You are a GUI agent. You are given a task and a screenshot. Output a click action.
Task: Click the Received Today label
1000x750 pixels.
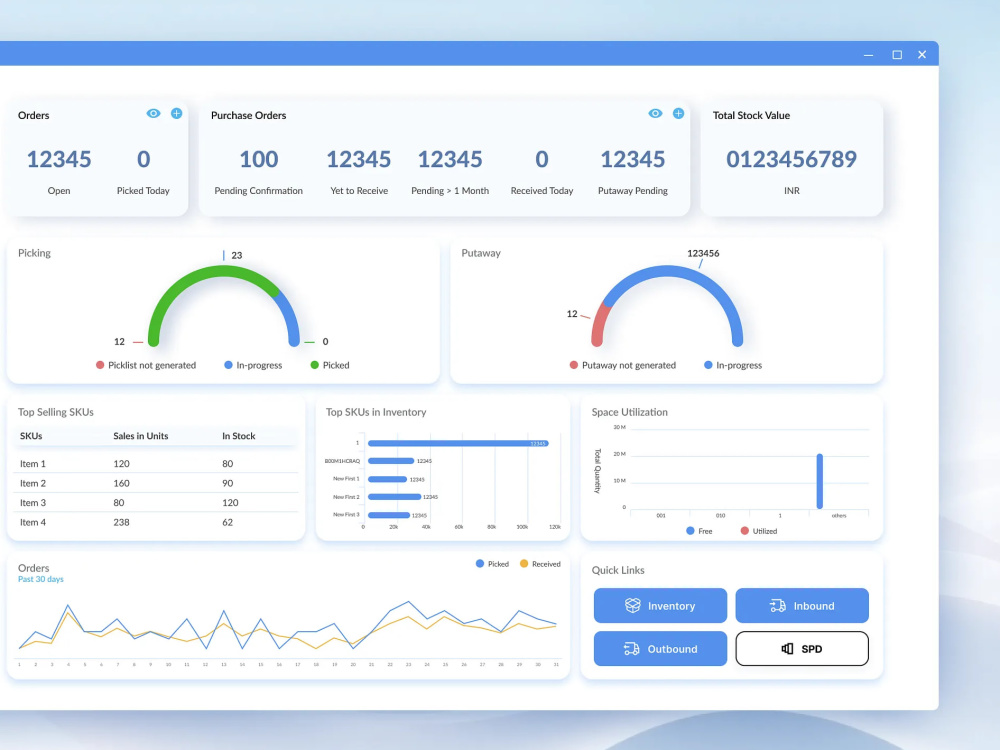coord(542,191)
